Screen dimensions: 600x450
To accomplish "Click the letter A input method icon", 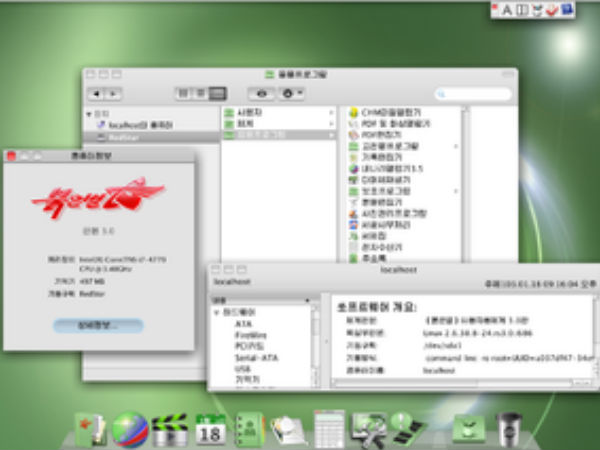I will pos(507,10).
